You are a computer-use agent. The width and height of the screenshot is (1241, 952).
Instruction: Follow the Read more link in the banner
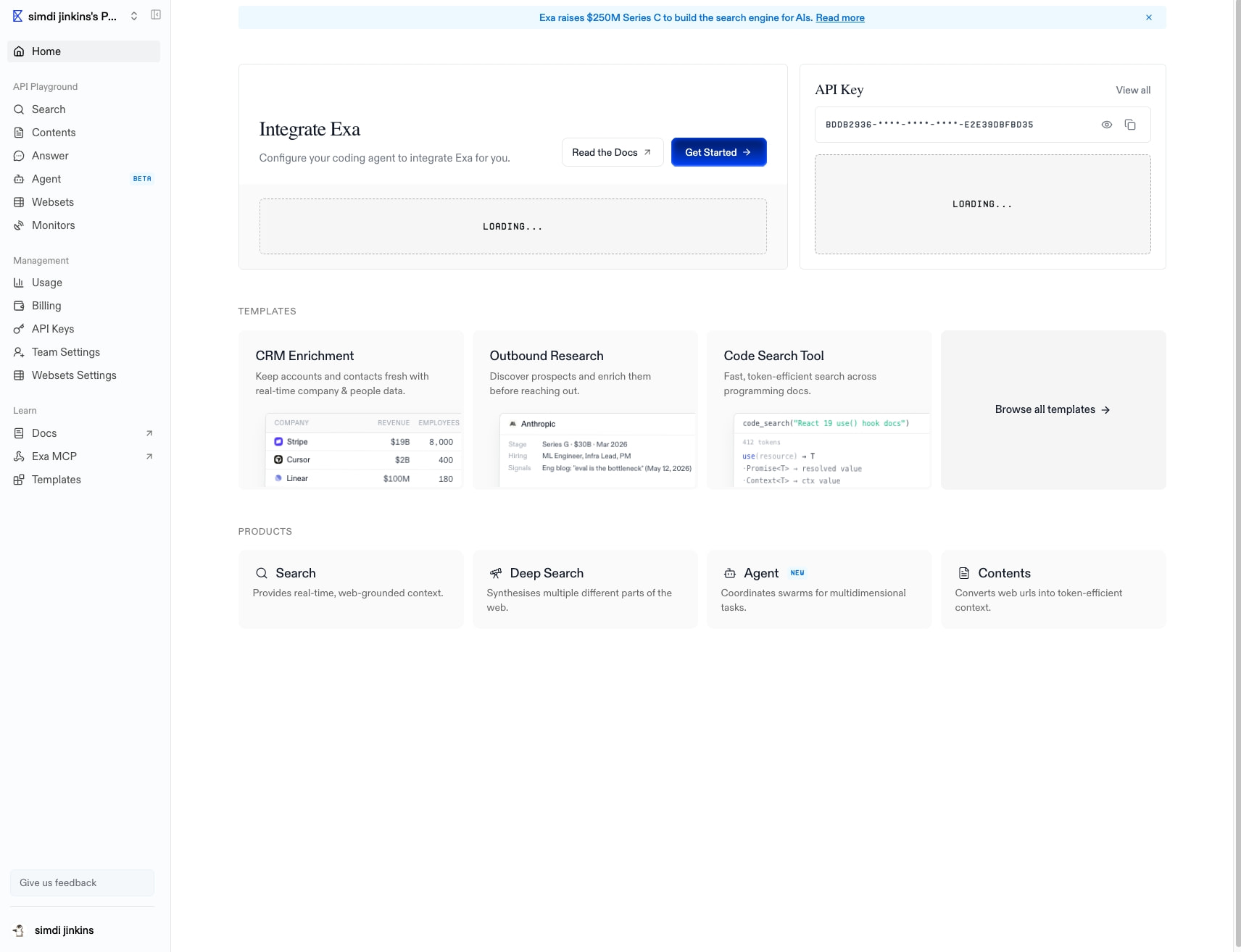click(x=840, y=17)
